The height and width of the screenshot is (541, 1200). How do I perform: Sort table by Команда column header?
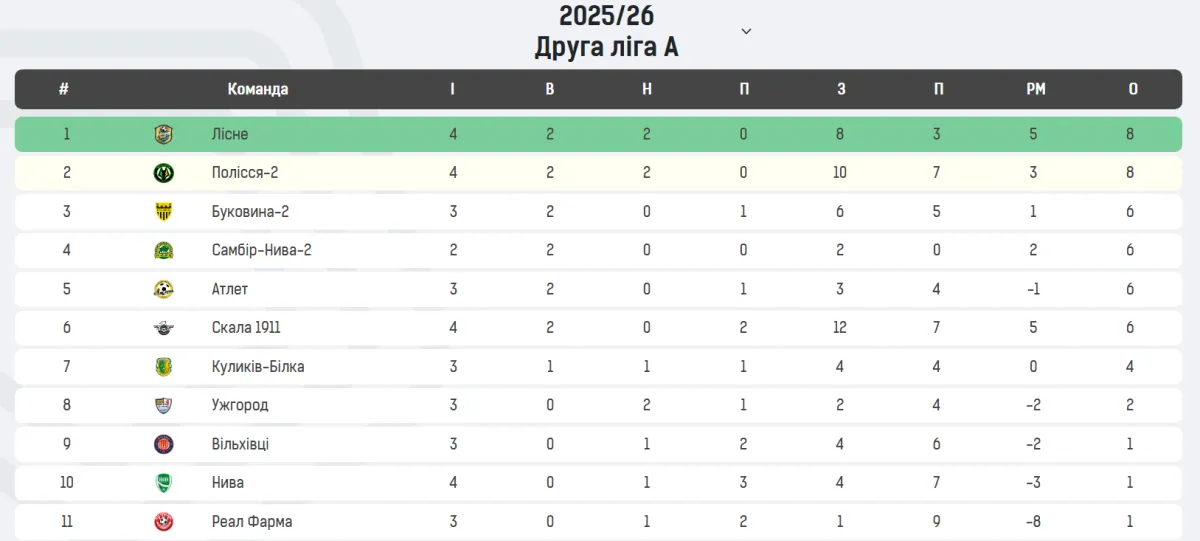point(258,89)
